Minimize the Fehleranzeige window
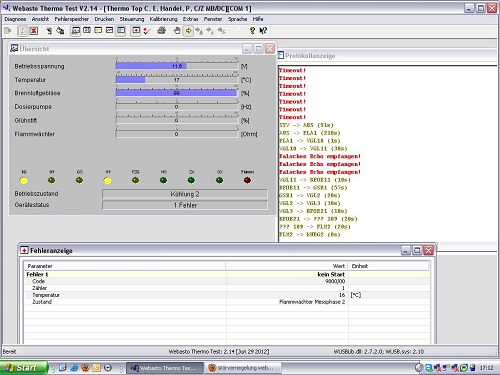Viewport: 500px width, 375px height. point(406,250)
